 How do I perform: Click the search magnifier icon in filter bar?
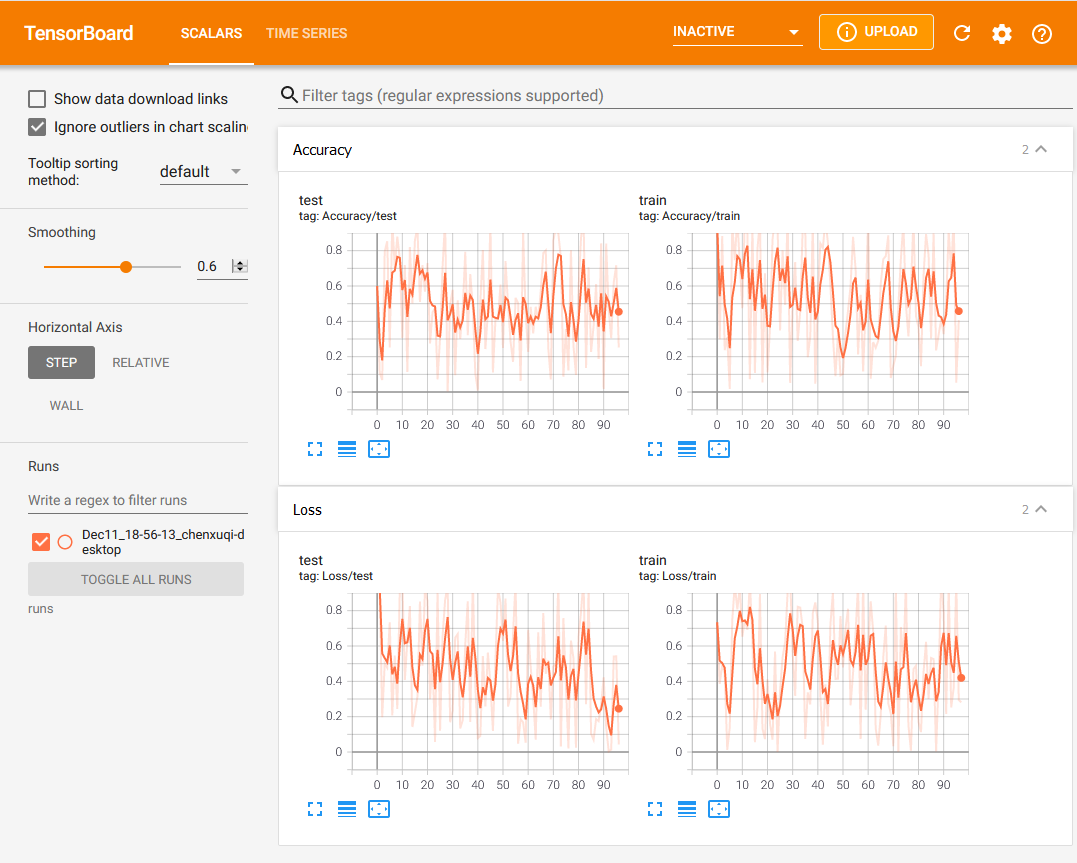click(x=289, y=95)
